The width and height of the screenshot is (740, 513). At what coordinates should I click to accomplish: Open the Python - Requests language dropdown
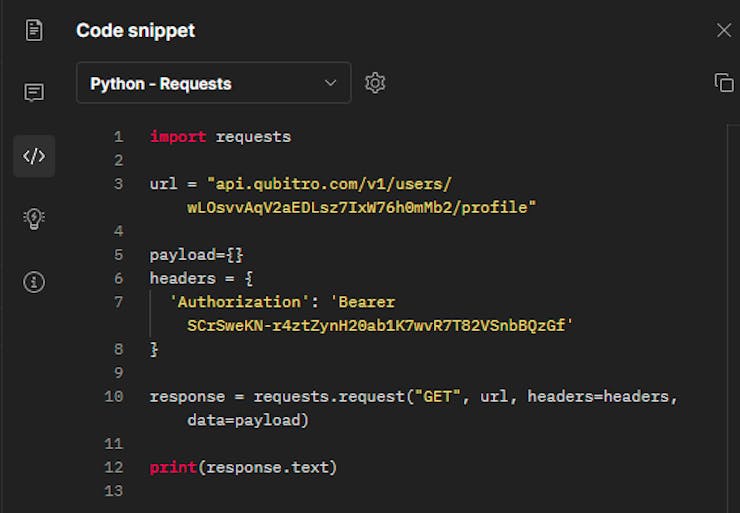tap(213, 83)
